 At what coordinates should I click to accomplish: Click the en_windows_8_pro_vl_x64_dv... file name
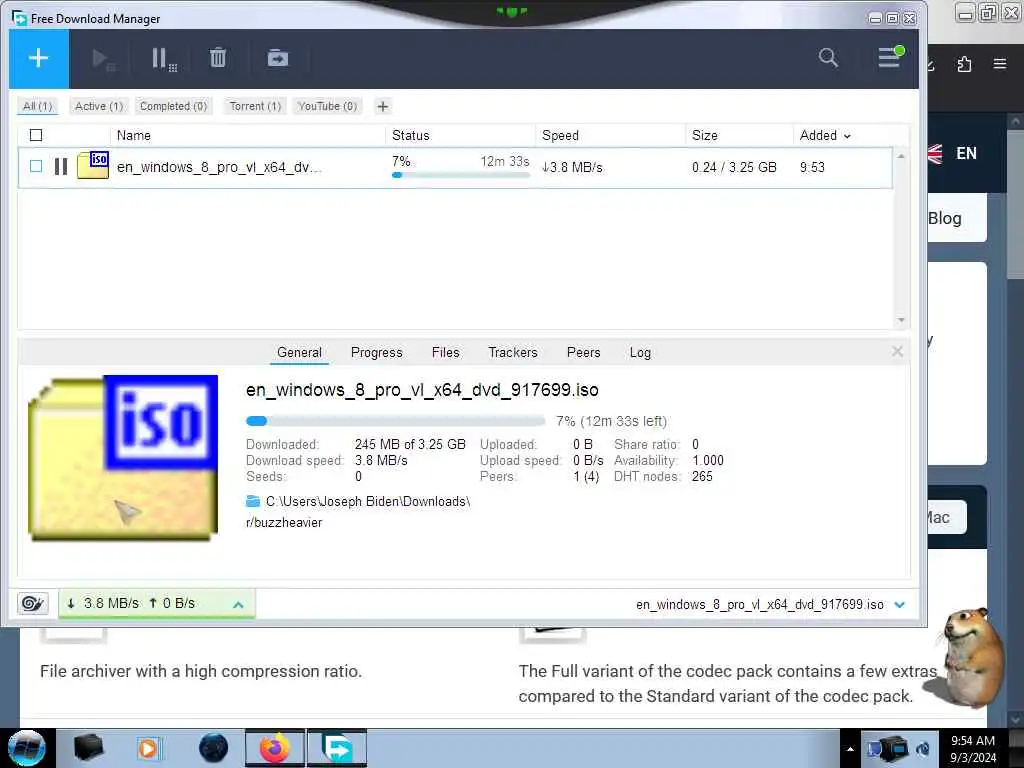219,167
